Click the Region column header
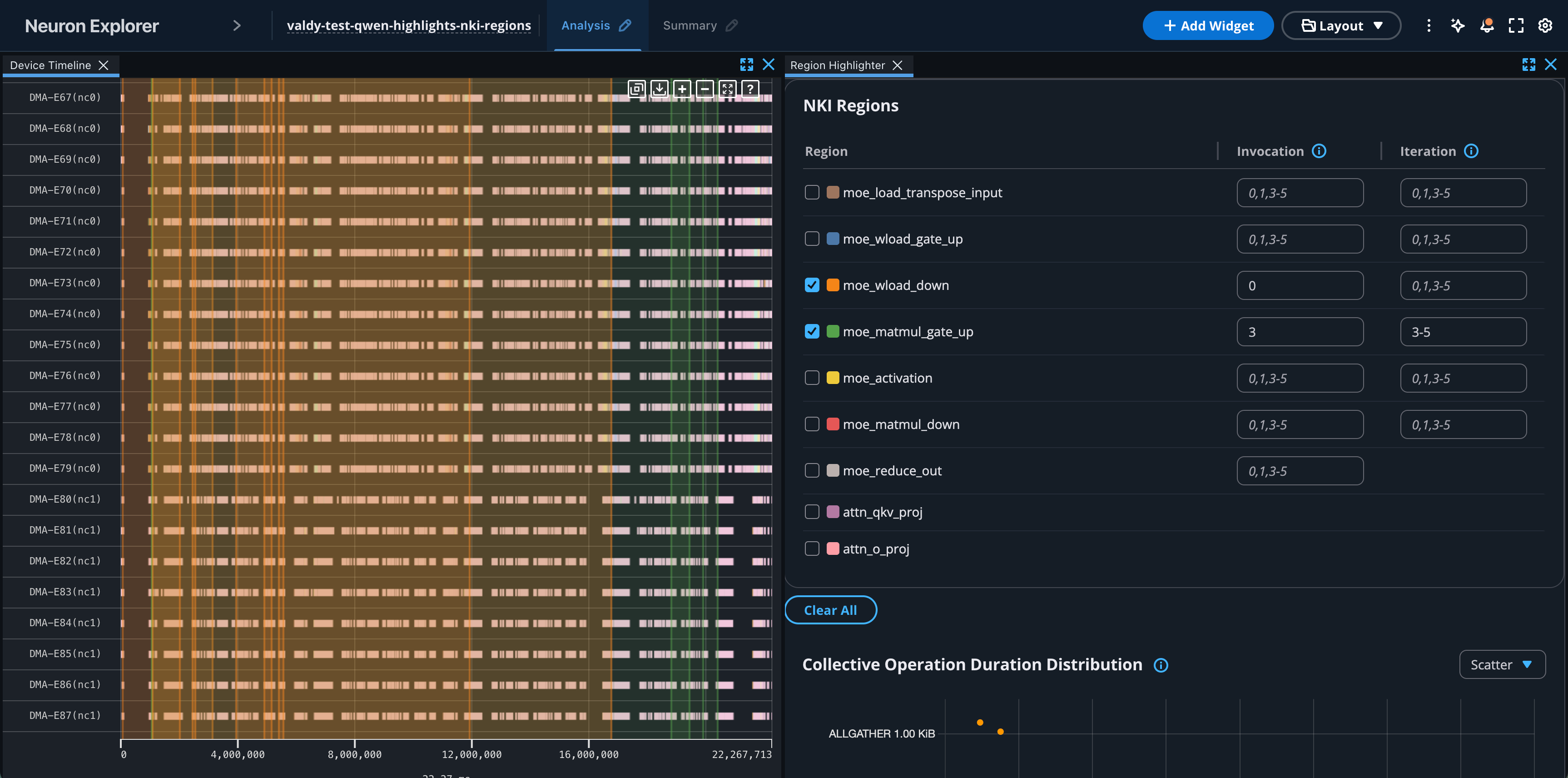 click(x=826, y=151)
